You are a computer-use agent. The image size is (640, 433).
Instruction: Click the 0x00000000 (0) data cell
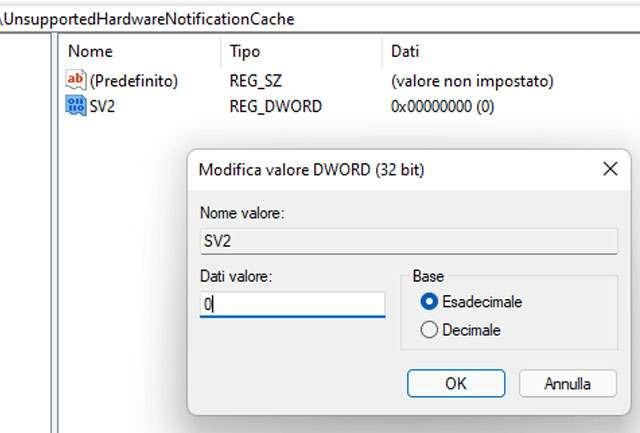pos(442,105)
